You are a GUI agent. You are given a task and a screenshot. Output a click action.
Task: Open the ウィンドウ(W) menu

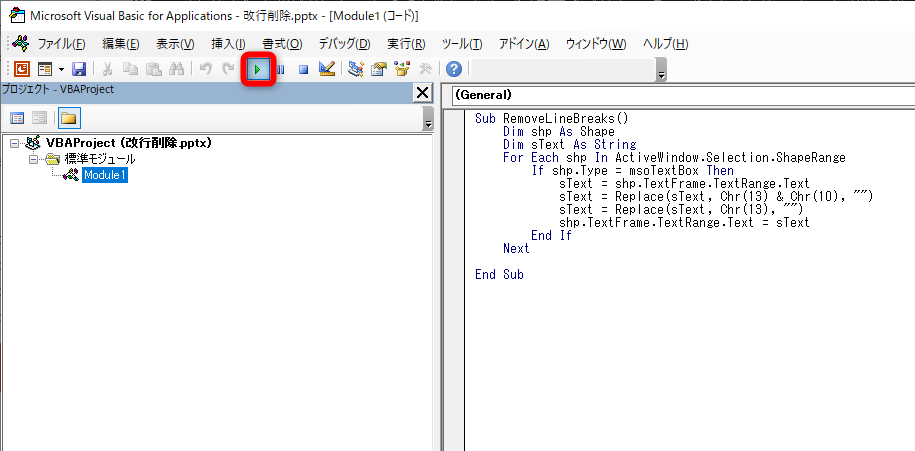tap(596, 44)
